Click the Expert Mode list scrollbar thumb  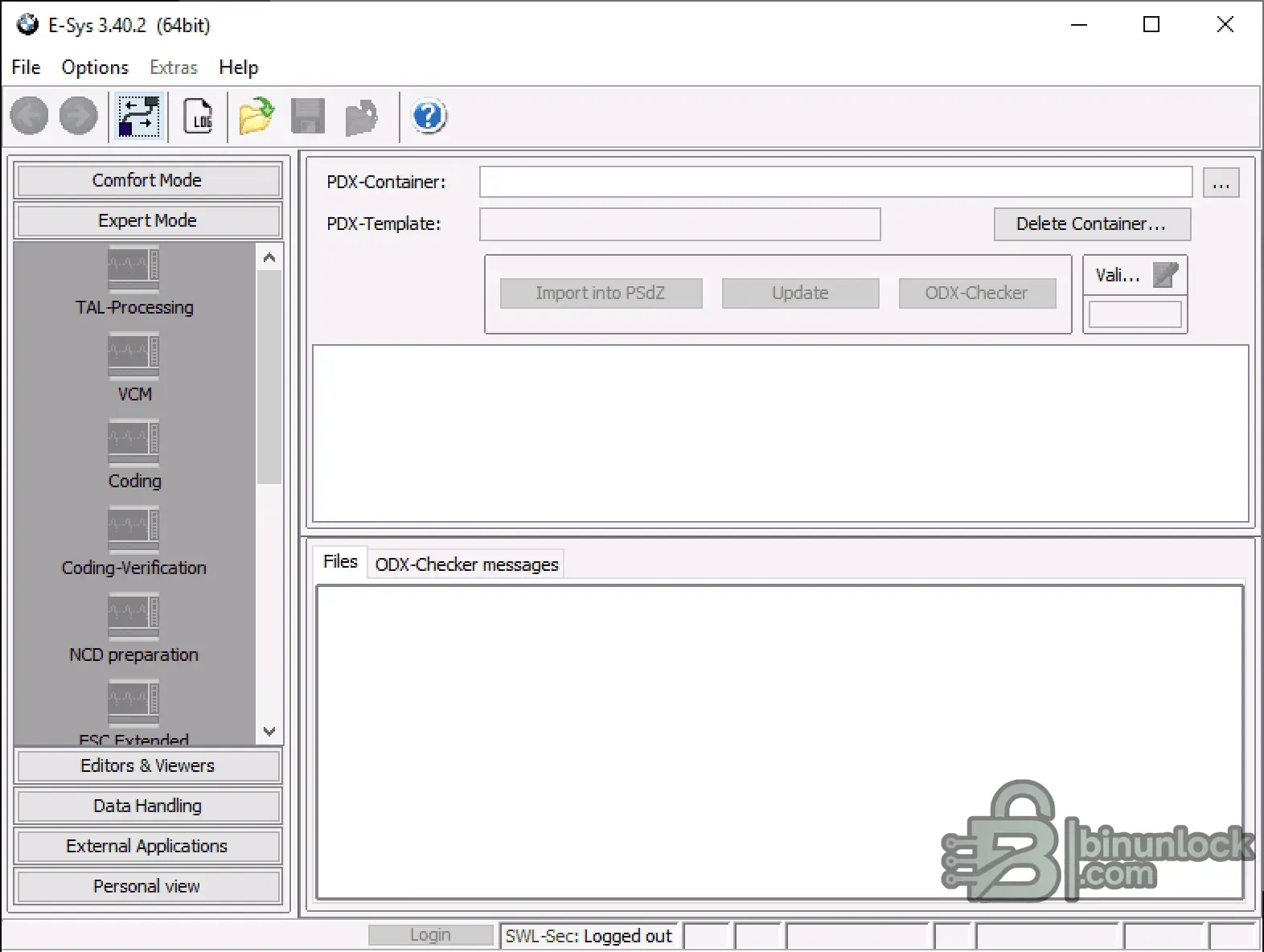point(269,376)
